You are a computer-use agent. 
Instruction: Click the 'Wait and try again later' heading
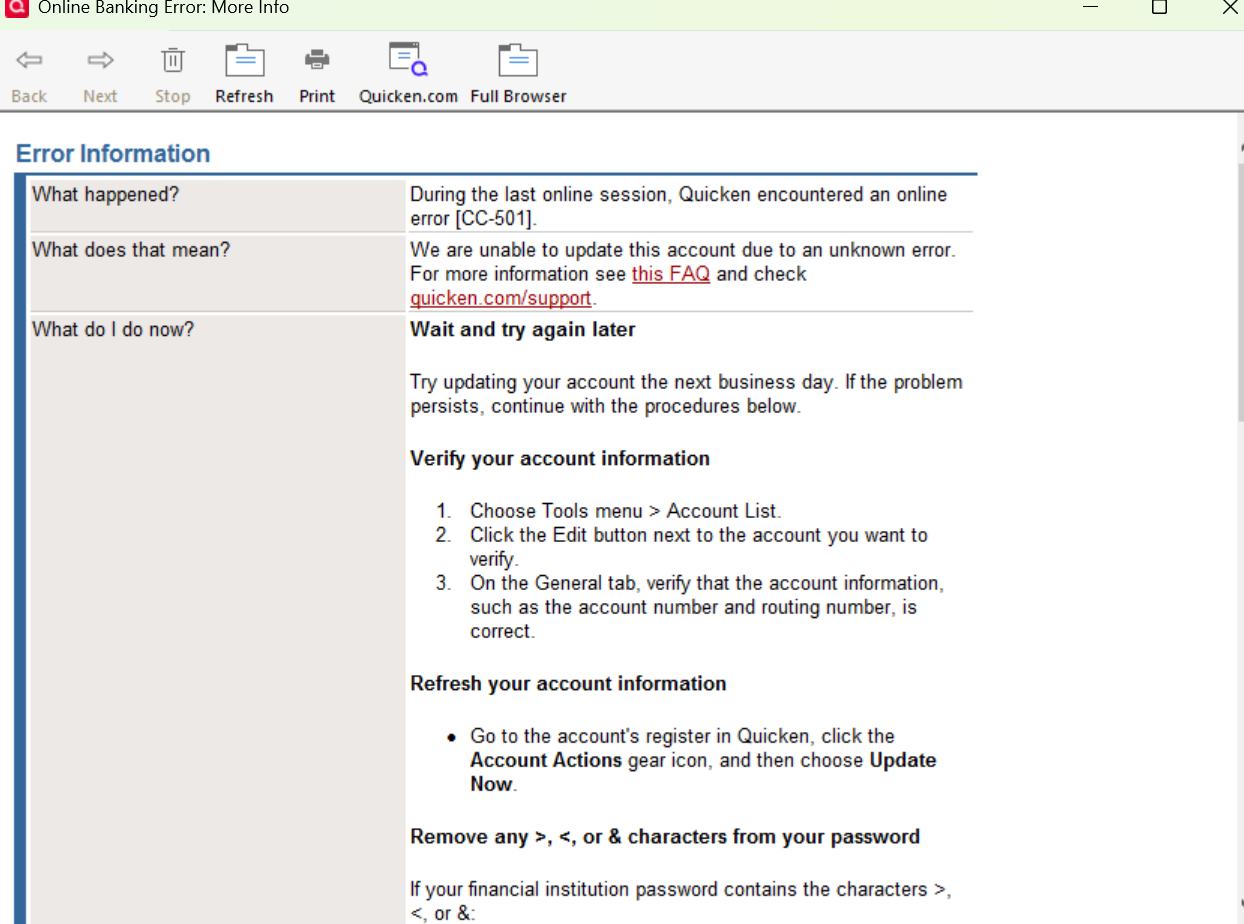[x=523, y=329]
